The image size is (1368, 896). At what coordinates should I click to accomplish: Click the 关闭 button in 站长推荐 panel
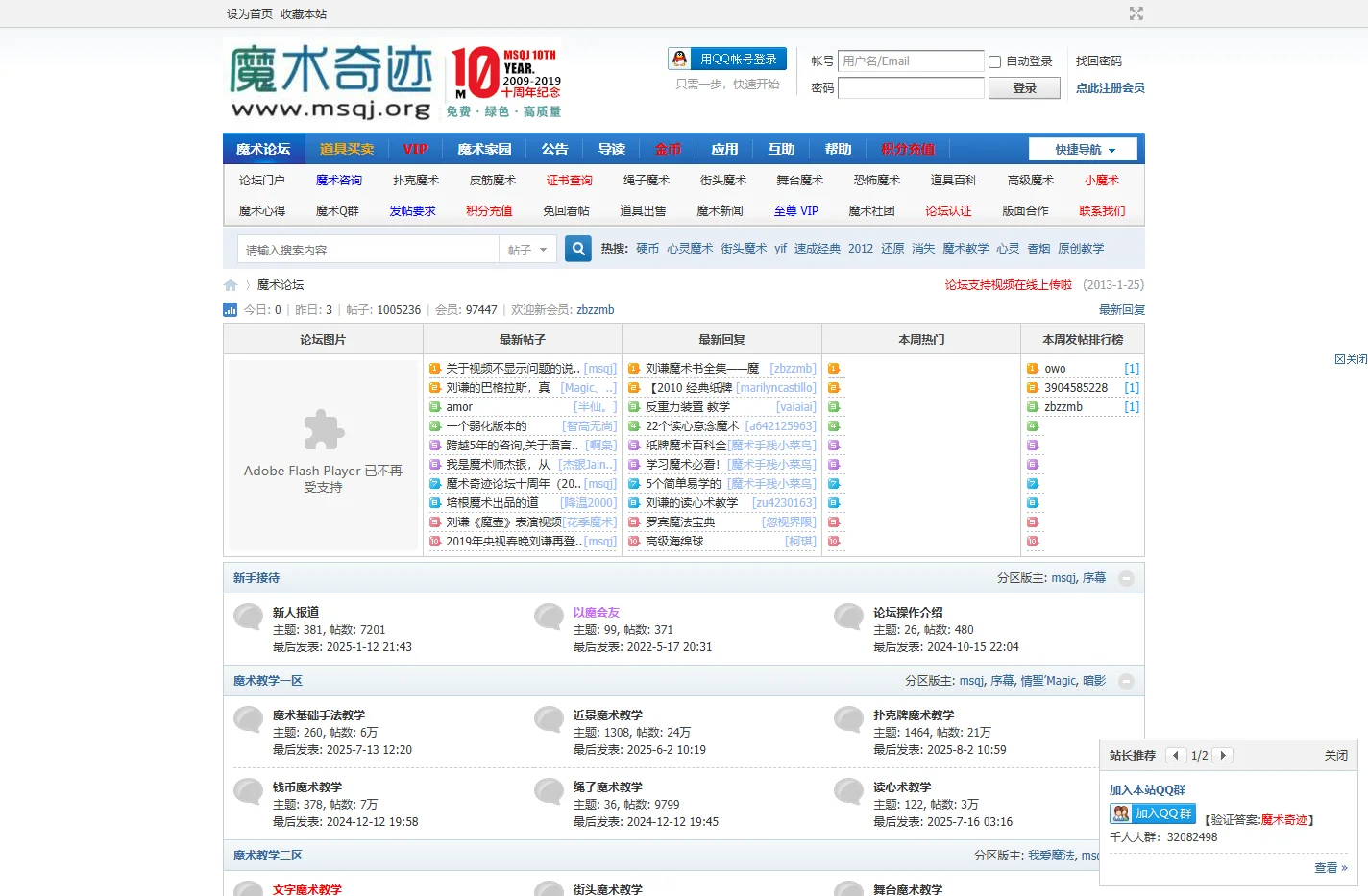[1336, 756]
